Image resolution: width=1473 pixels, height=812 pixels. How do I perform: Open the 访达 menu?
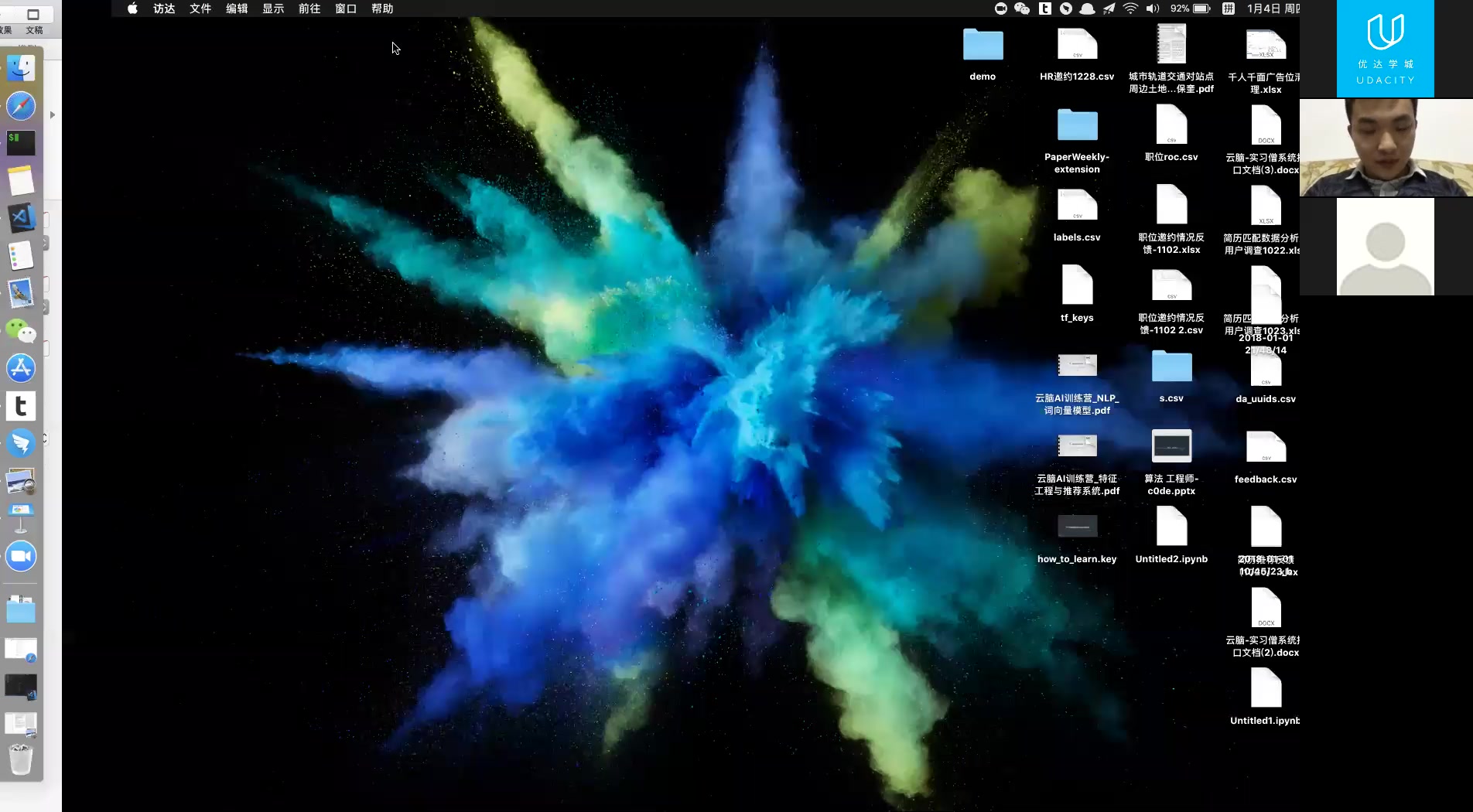pyautogui.click(x=164, y=9)
